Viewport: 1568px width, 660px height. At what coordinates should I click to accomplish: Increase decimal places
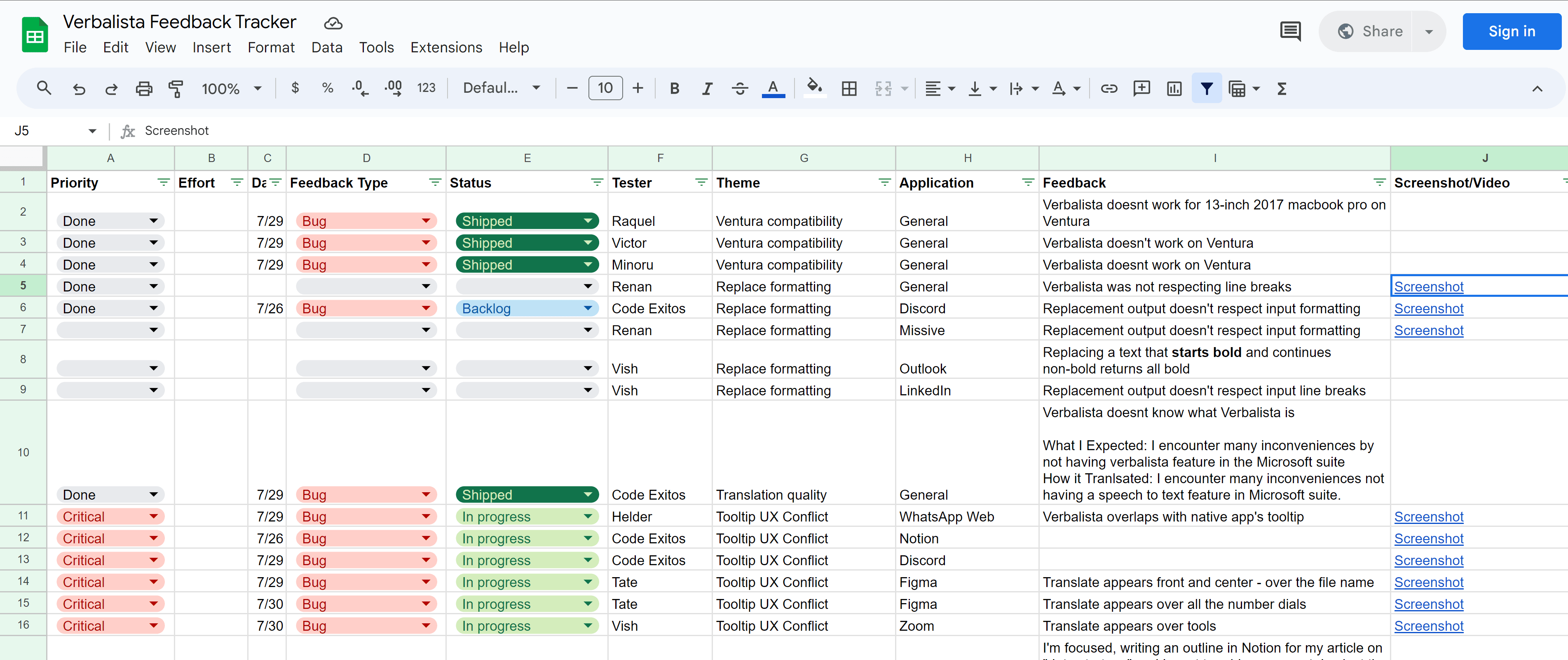[393, 88]
